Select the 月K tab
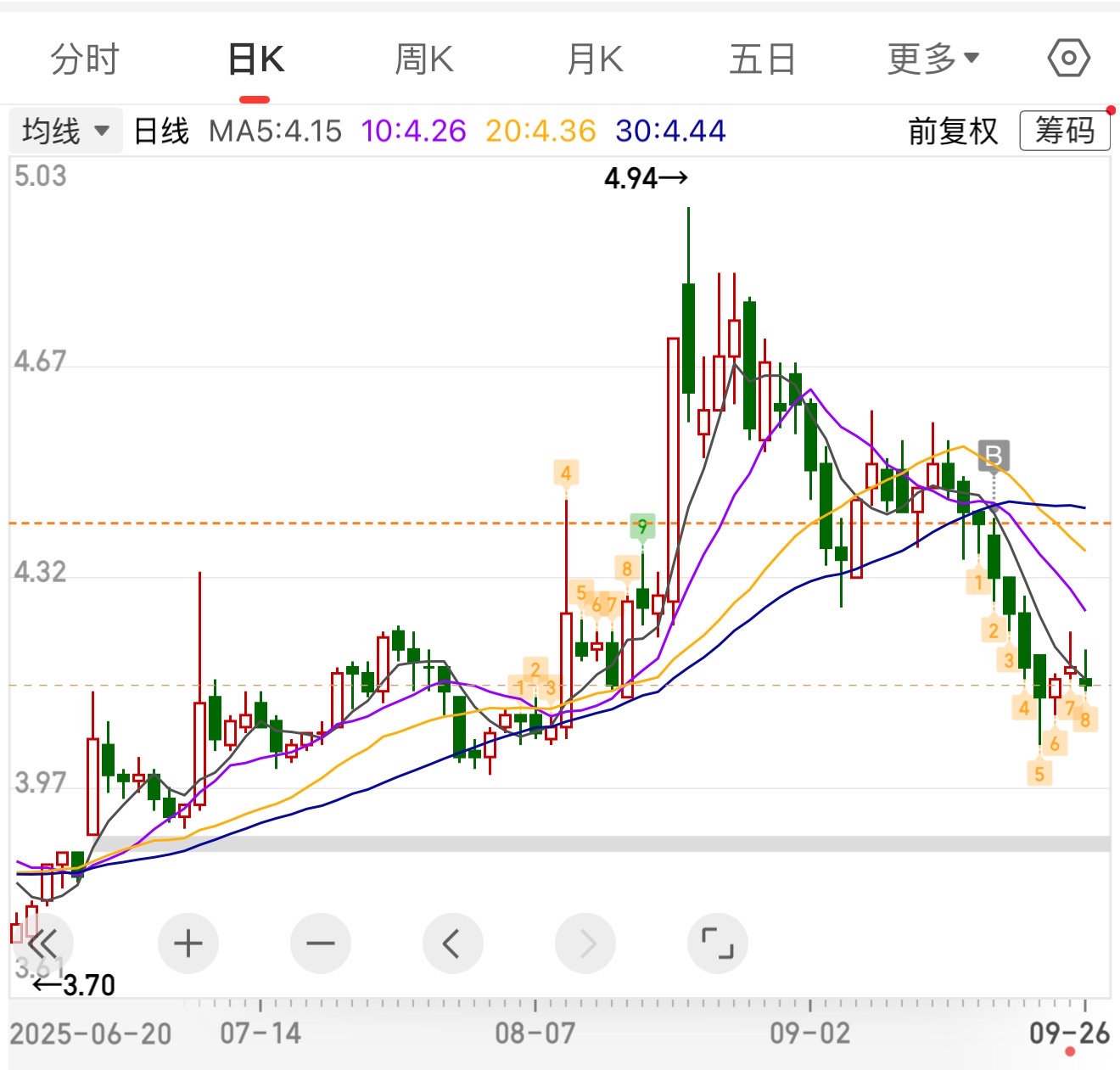The image size is (1120, 1070). [595, 59]
